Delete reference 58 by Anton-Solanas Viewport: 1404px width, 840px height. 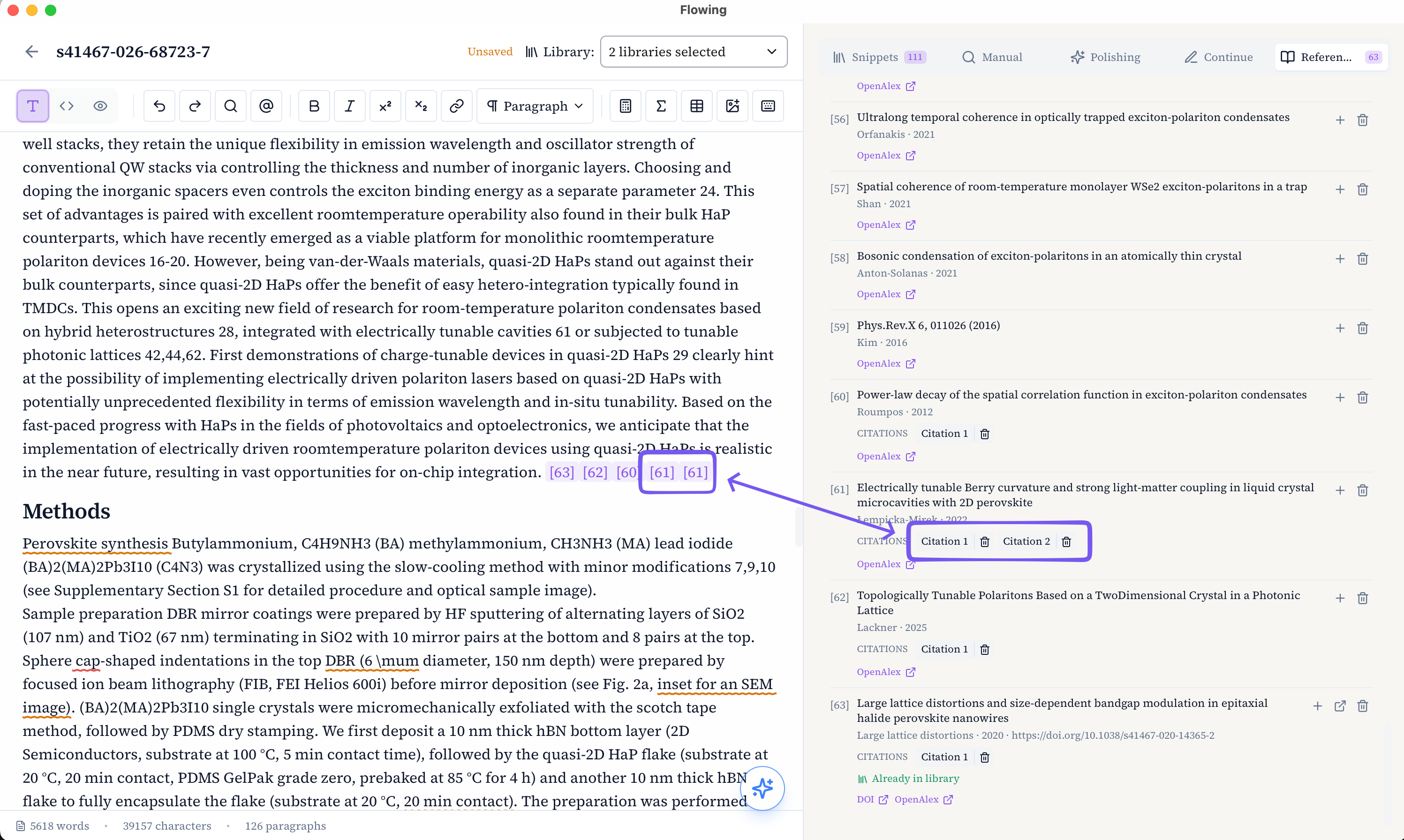point(1363,259)
